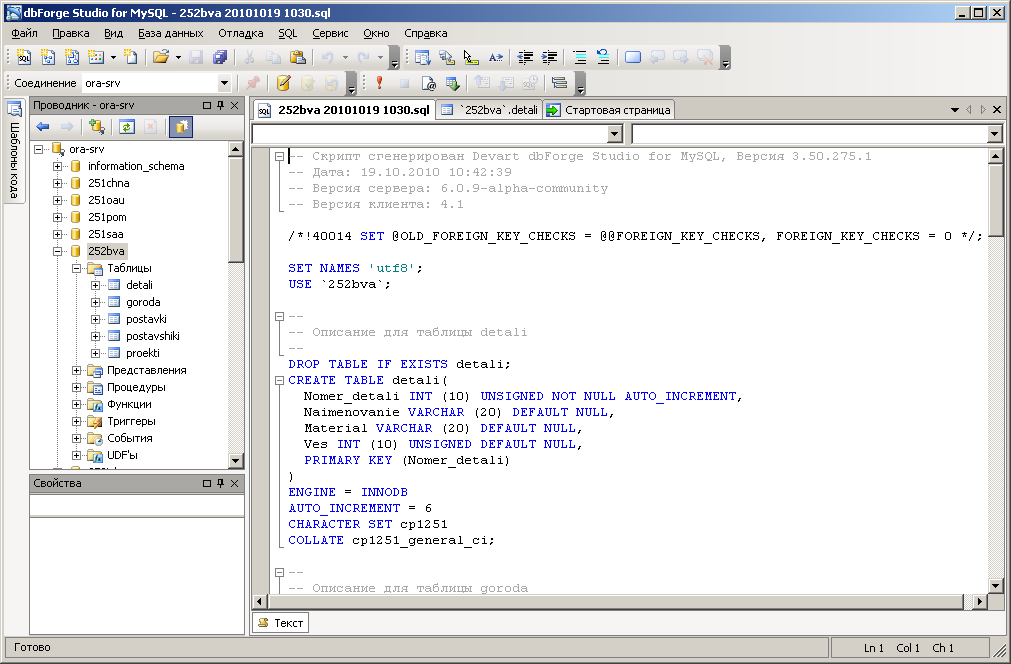Open the SQL menu
The image size is (1011, 664).
click(287, 33)
